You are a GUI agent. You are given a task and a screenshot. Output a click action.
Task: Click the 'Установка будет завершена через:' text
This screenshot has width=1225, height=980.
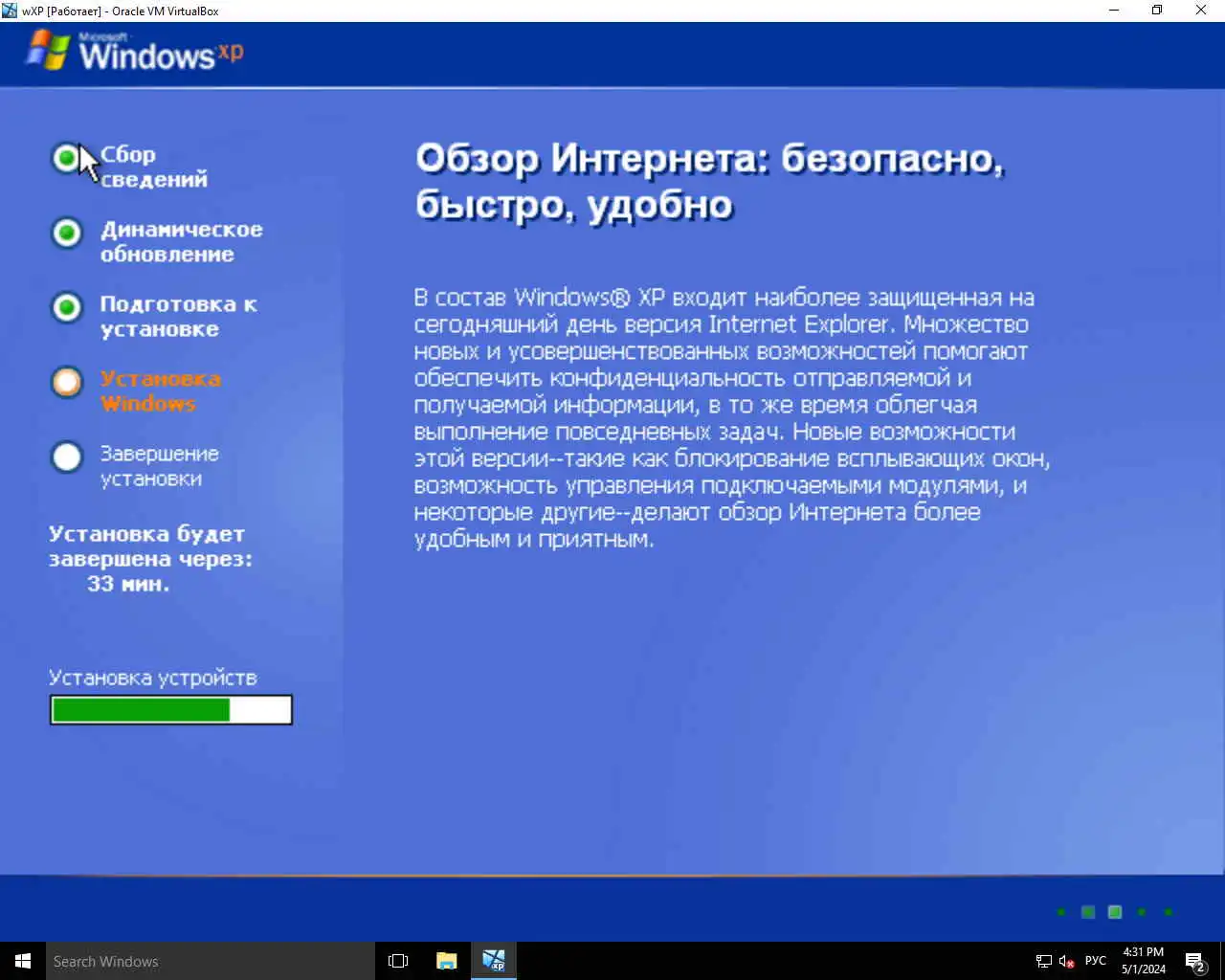(x=150, y=546)
